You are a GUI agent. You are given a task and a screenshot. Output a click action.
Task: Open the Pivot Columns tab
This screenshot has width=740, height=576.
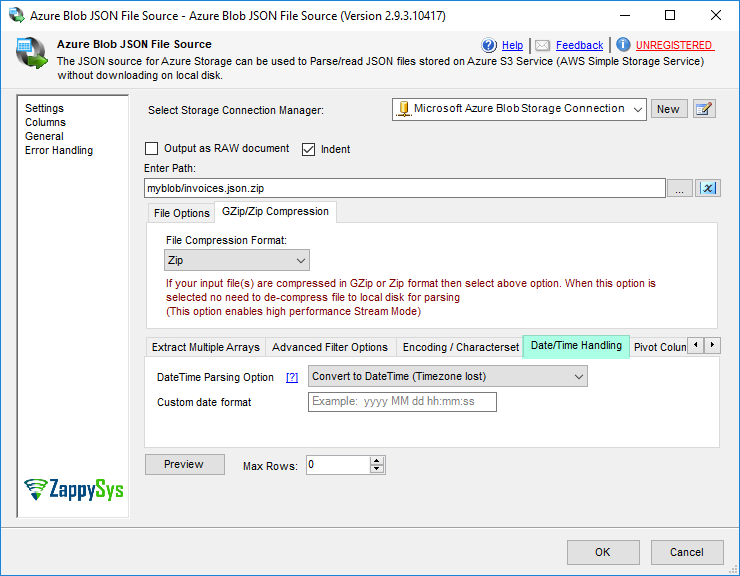[659, 347]
